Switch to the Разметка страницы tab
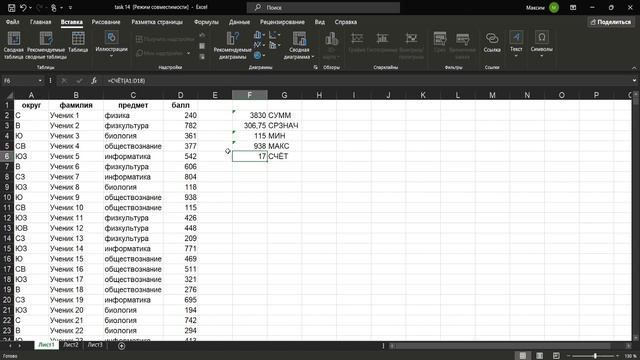 (157, 22)
